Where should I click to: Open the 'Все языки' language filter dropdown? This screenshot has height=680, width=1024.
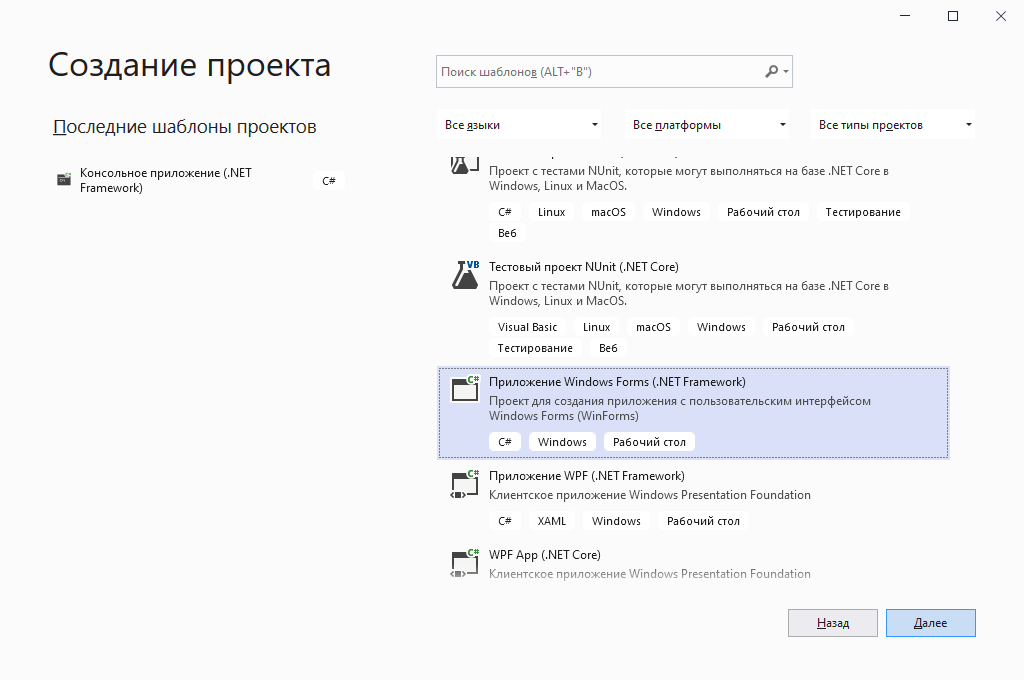(x=521, y=125)
